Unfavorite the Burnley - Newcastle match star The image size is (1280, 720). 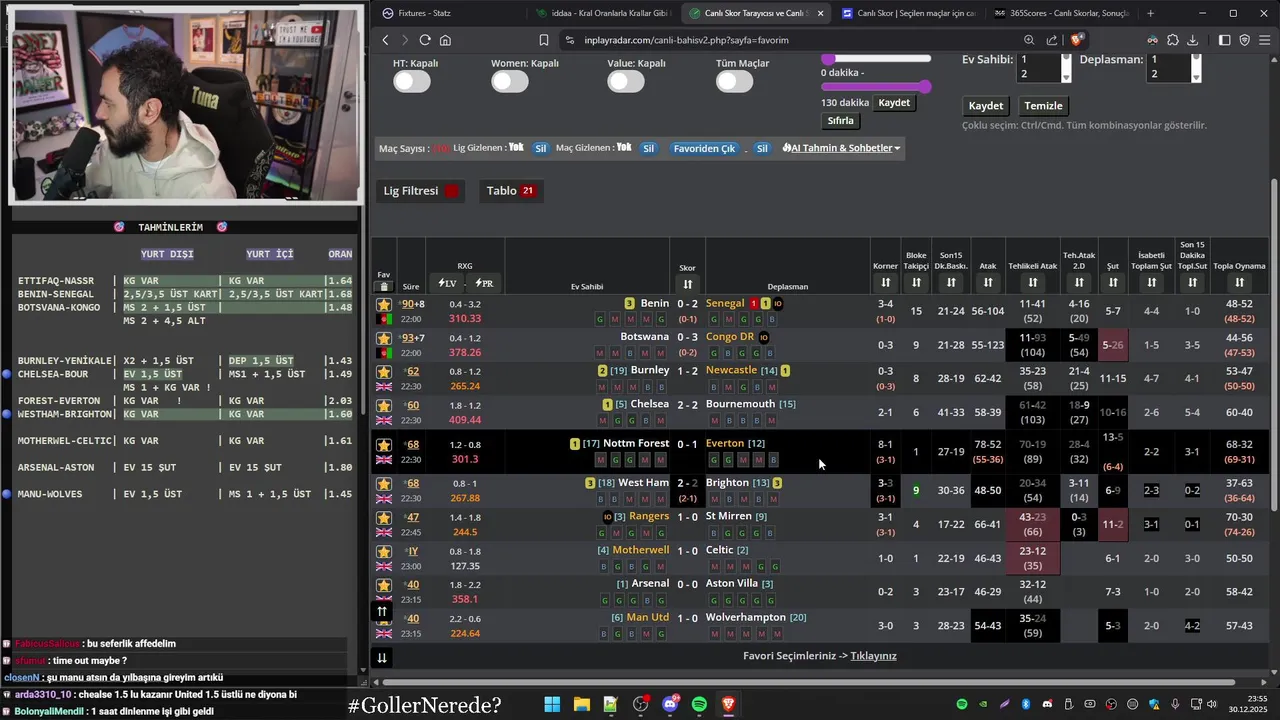384,372
